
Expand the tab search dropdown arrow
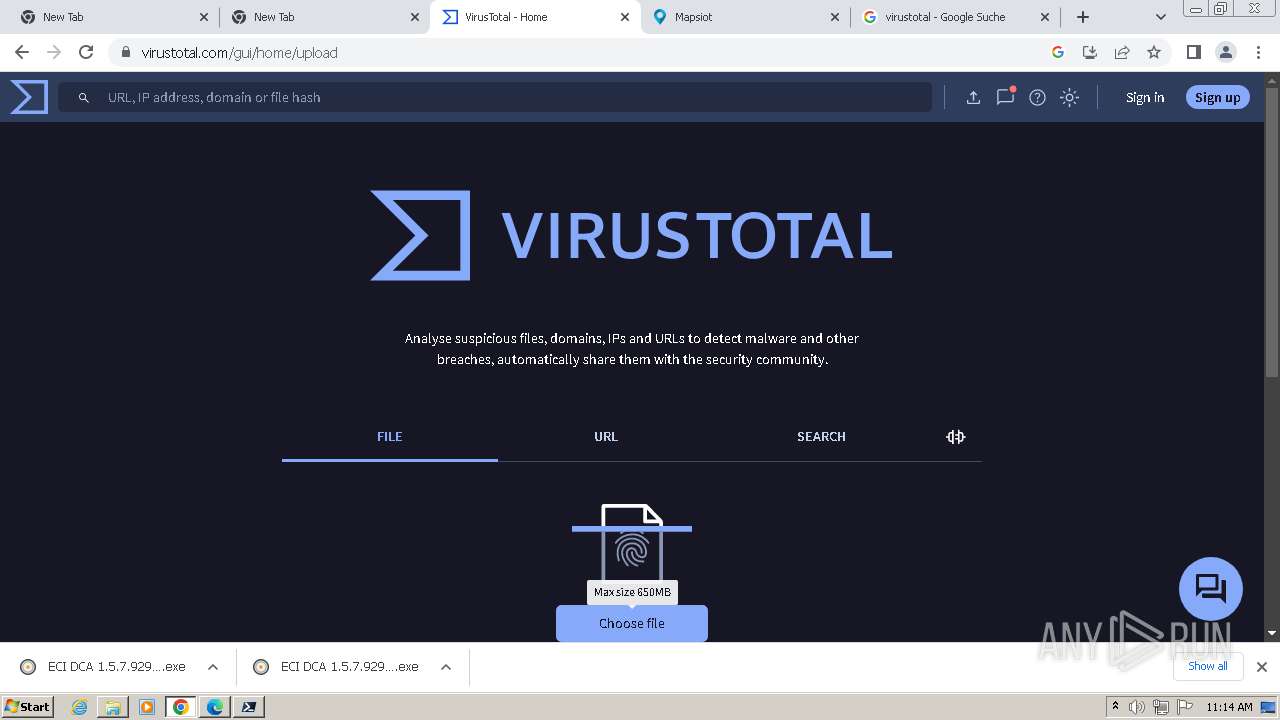[1161, 17]
